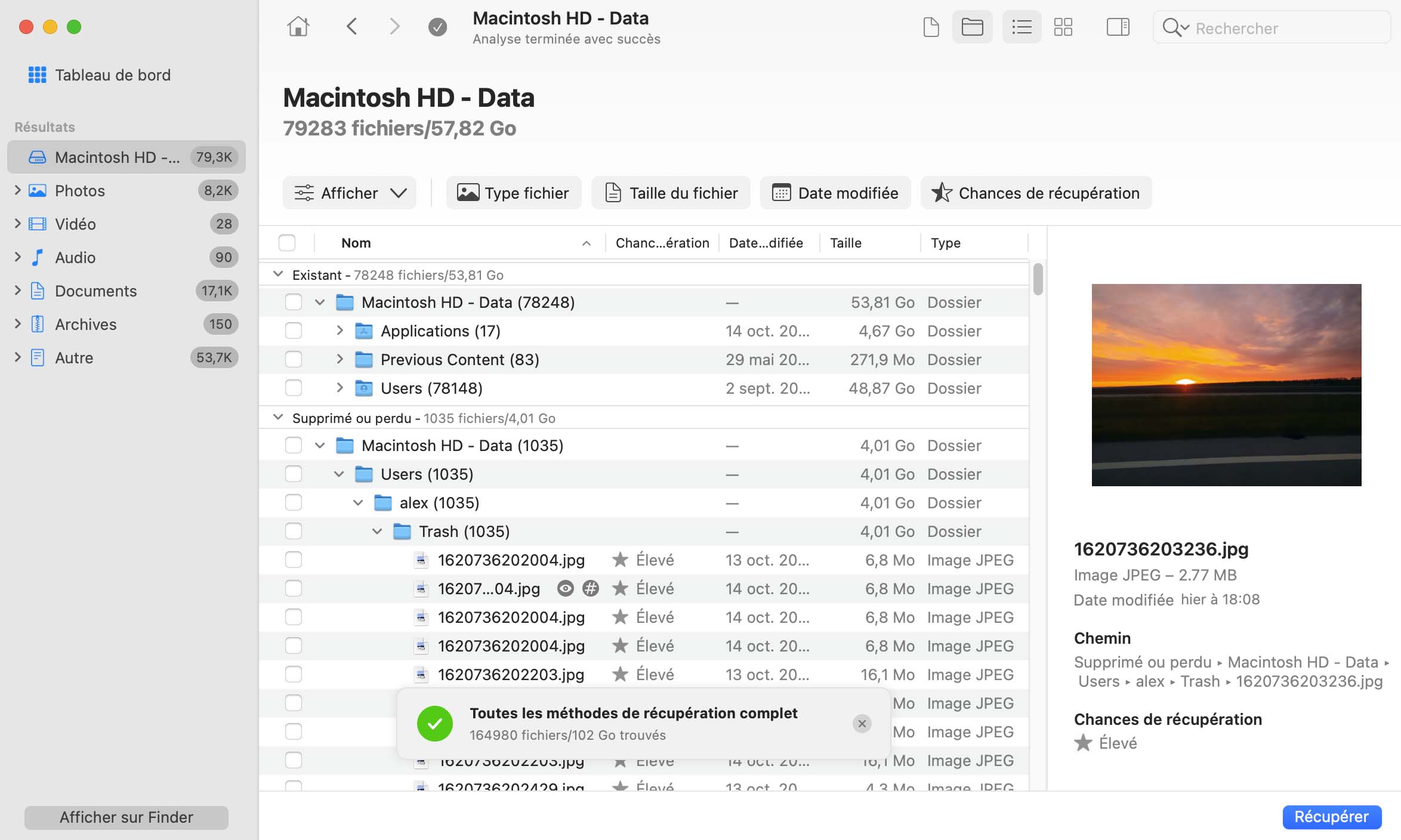Image resolution: width=1401 pixels, height=840 pixels.
Task: Switch to grid view of results
Action: click(x=1063, y=27)
